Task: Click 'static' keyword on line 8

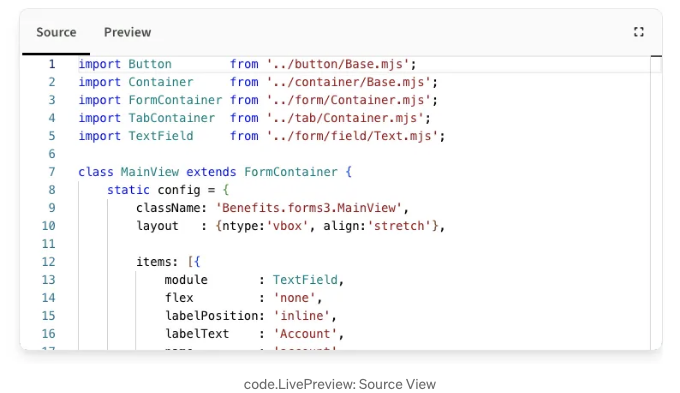Action: point(128,190)
